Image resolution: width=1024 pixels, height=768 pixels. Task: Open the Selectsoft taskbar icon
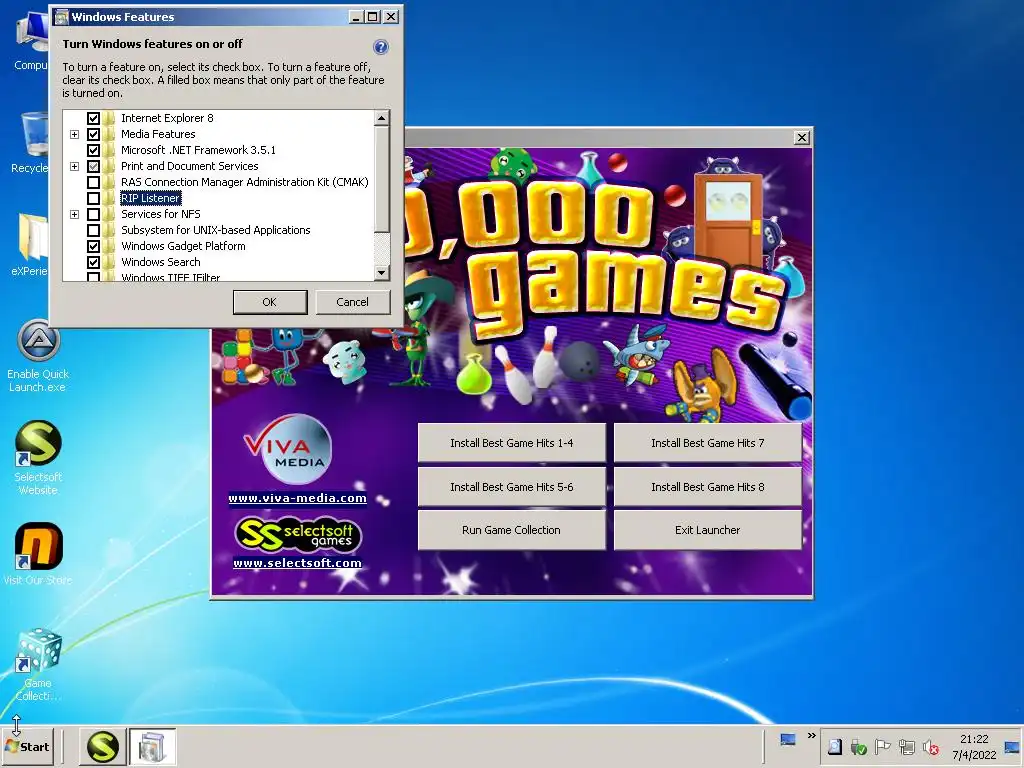click(x=103, y=746)
